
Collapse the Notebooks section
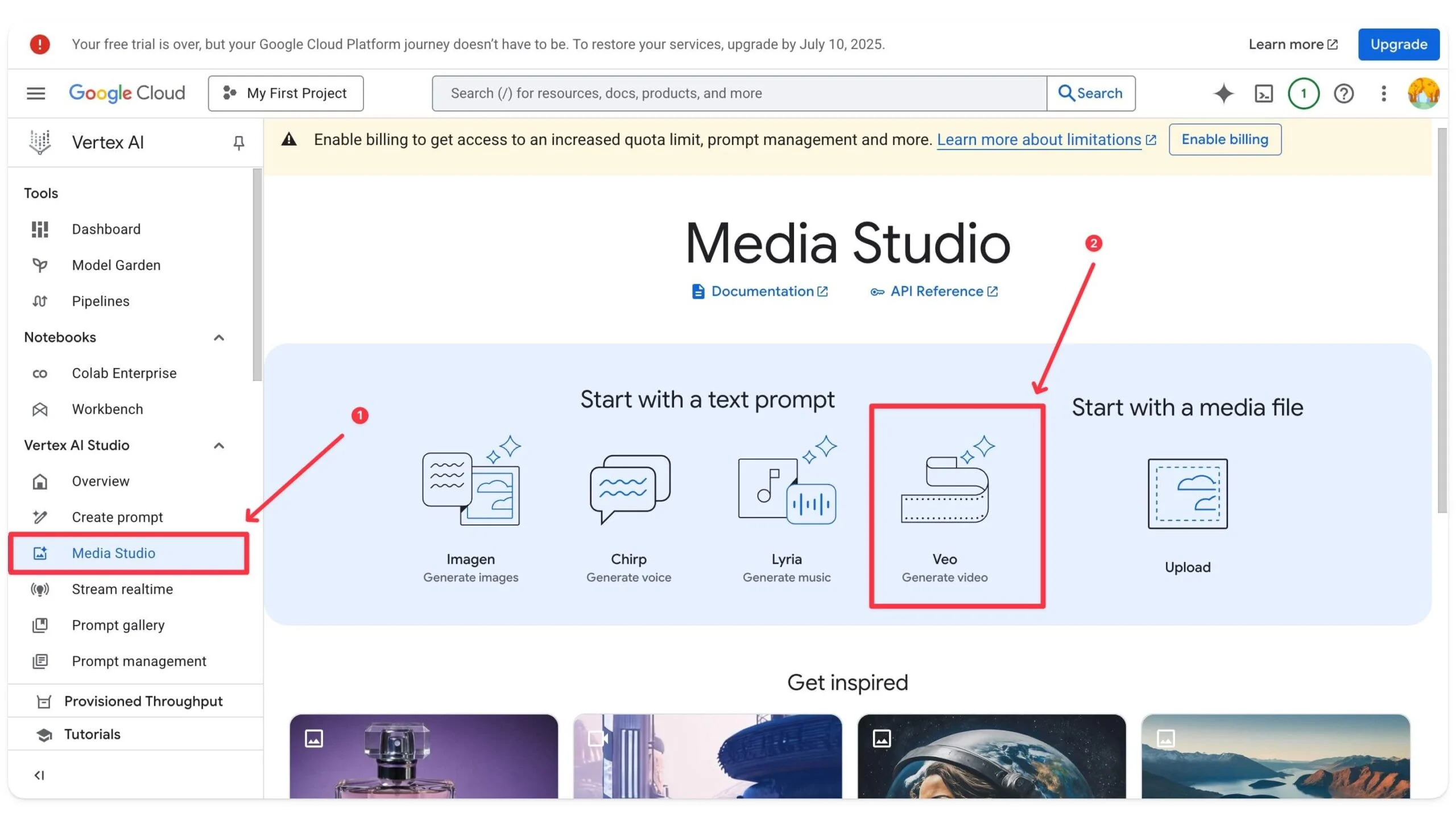point(219,338)
